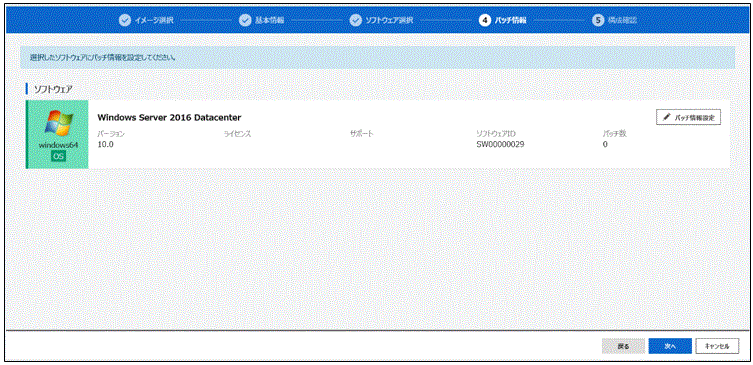Screen dimensions: 753x365
Task: Click the checkmark icon beside ソフトウェア選択
Action: point(355,20)
